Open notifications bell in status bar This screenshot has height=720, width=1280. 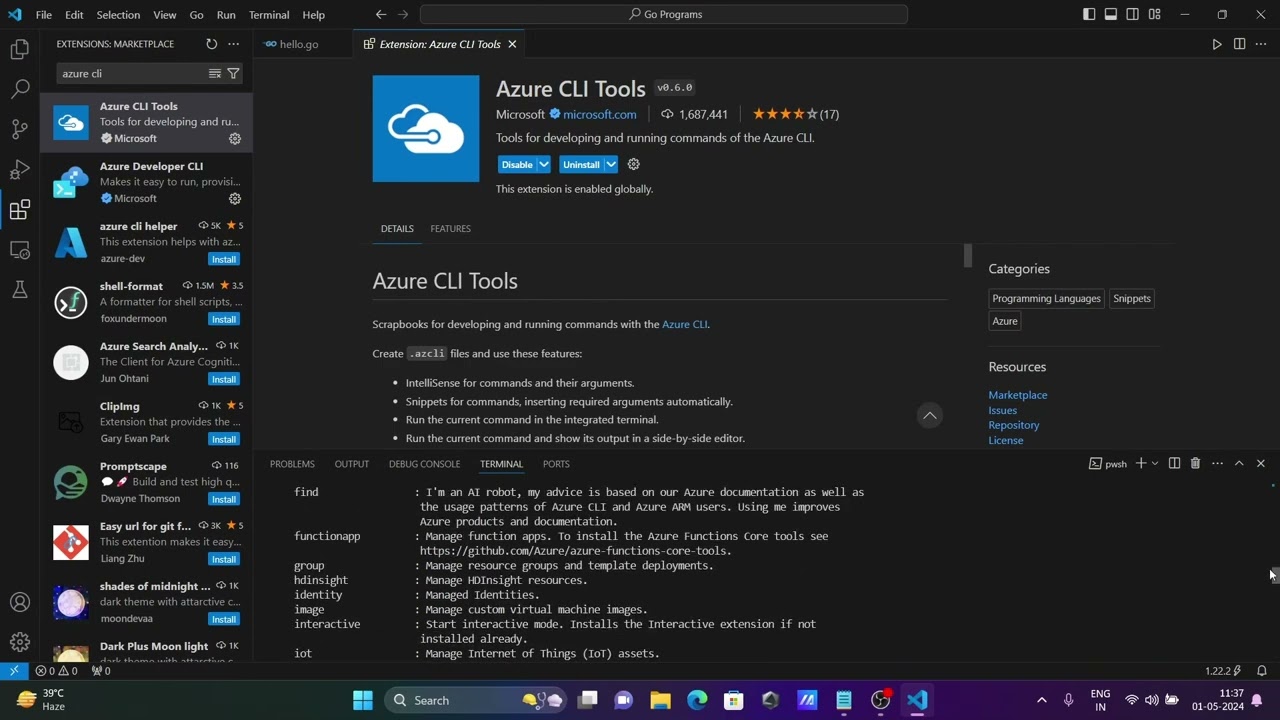pos(1262,671)
